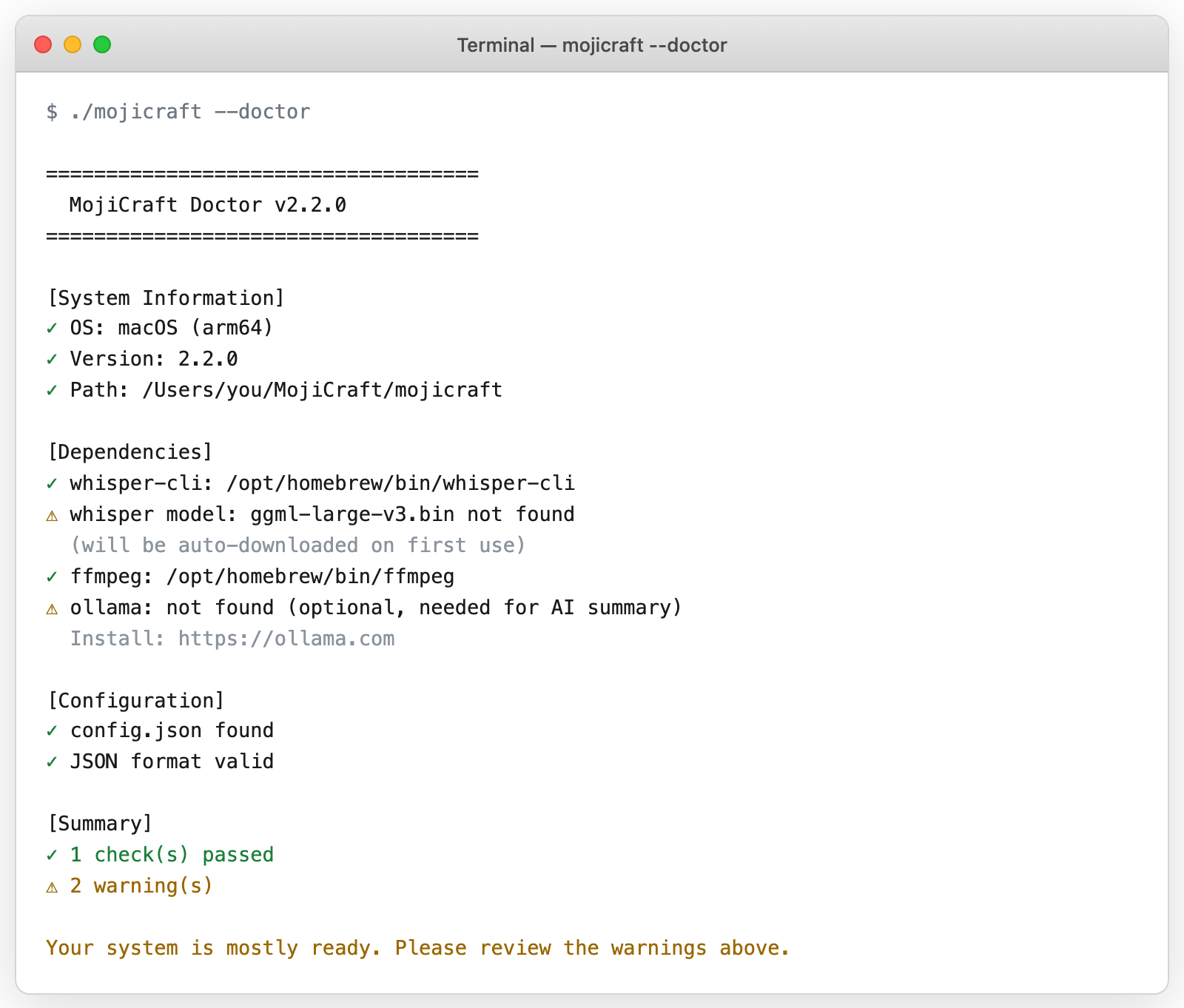This screenshot has width=1184, height=1008.
Task: Open the https://ollama.com install link
Action: [x=286, y=639]
